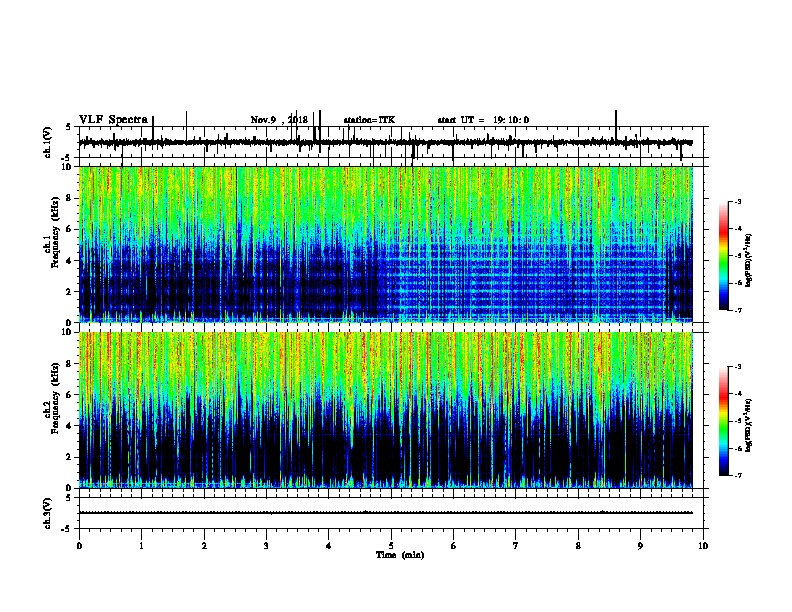This screenshot has height=612, width=792.
Task: Click the "-4" label on ch.2 colorbar
Action: [x=738, y=394]
